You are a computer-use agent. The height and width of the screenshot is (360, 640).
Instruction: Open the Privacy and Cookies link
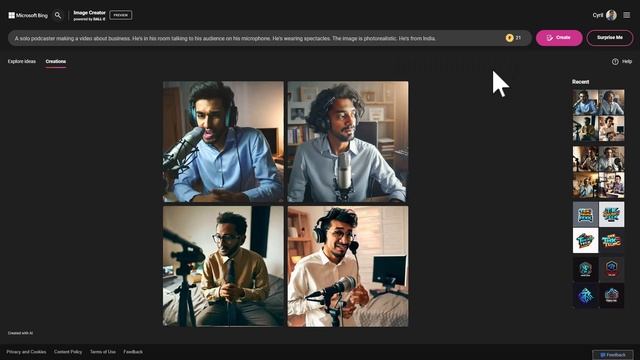pyautogui.click(x=26, y=352)
